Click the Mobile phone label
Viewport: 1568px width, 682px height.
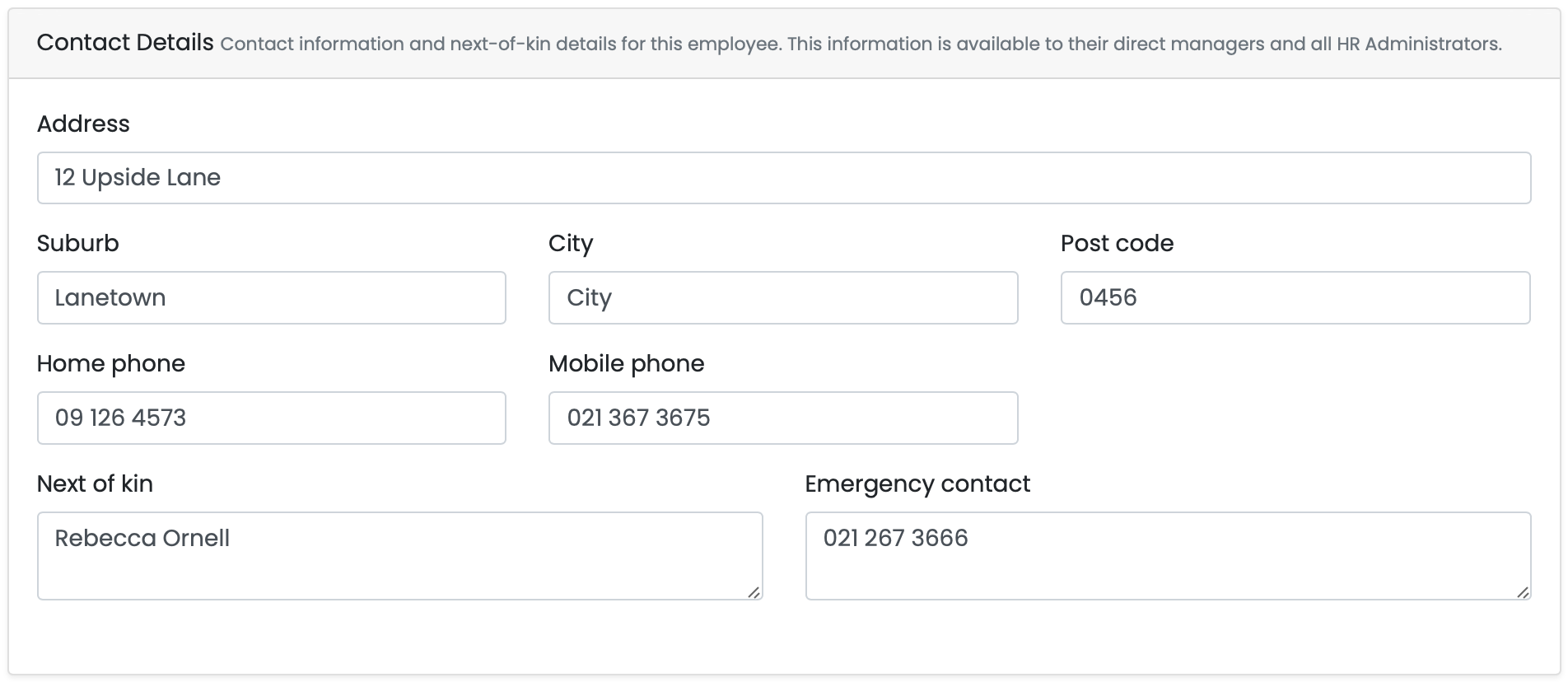point(626,364)
